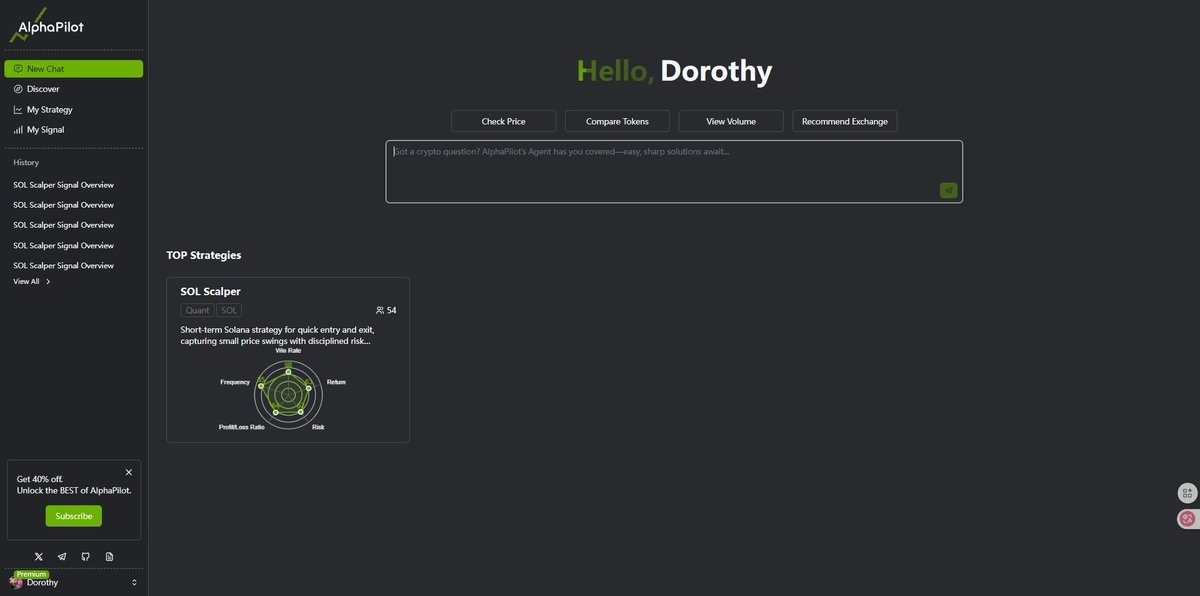Select Compare Tokens quick action
1200x596 pixels.
tap(617, 121)
